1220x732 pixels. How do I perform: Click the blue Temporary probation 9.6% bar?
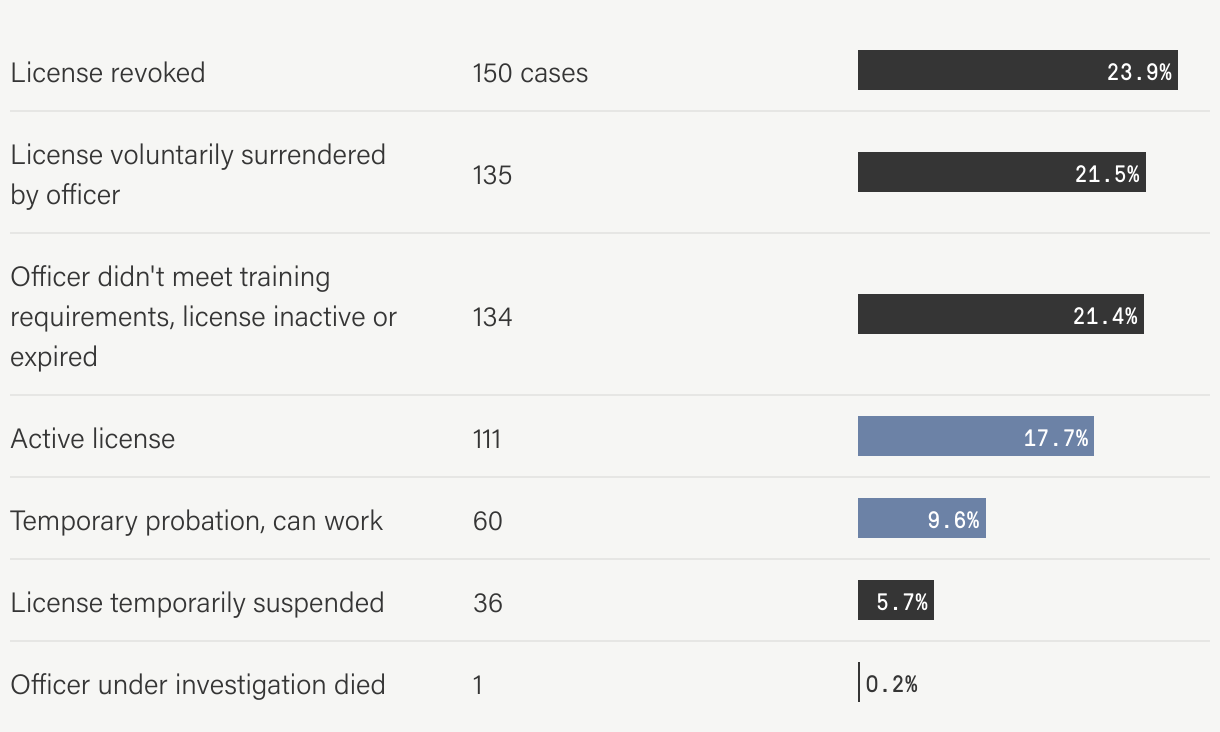pyautogui.click(x=922, y=518)
